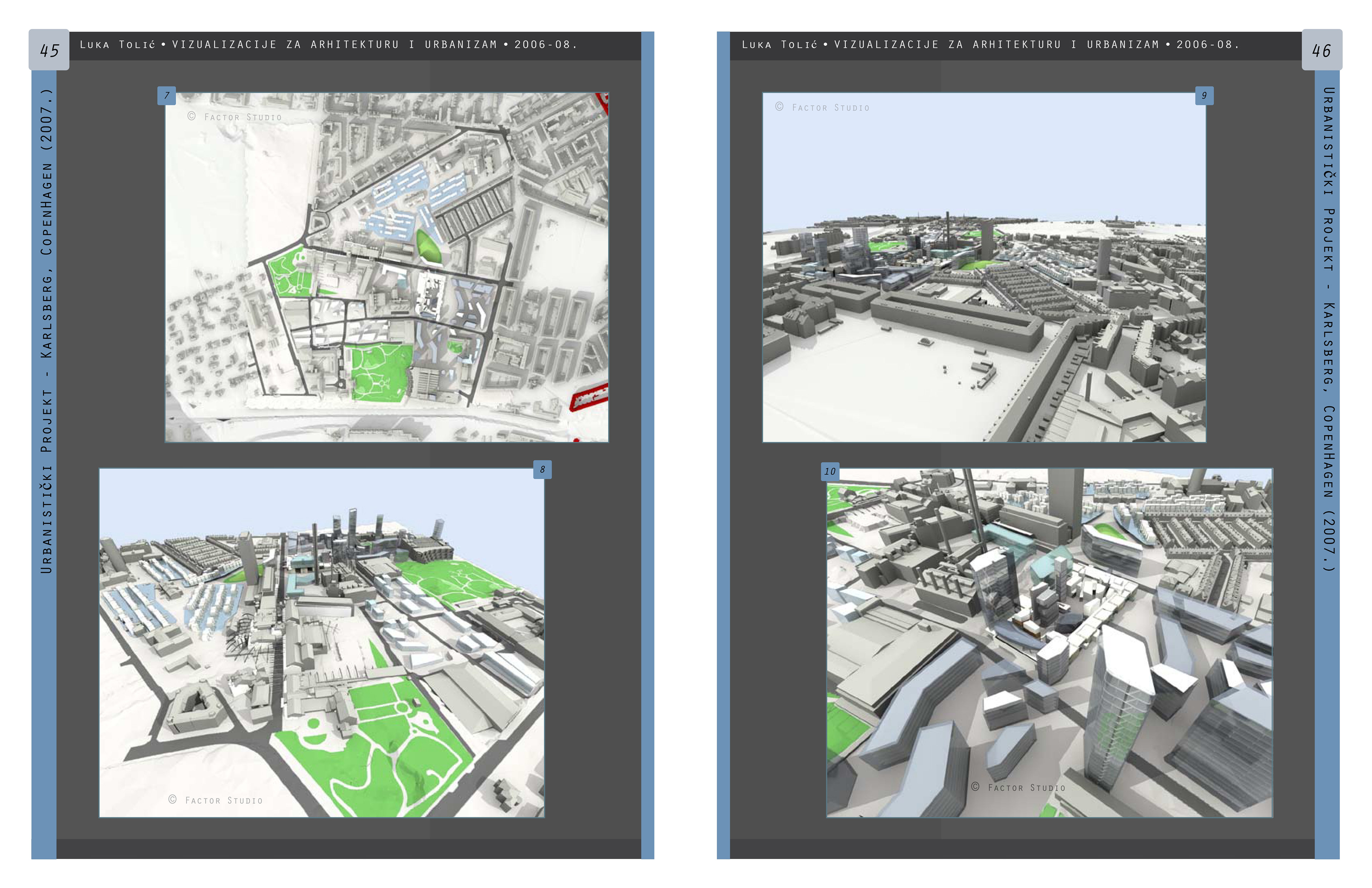This screenshot has width=1372, height=888.
Task: Click the page 46 header 'Luka Tolić • Vizualizacije za arhitekturu'
Action: pos(990,44)
